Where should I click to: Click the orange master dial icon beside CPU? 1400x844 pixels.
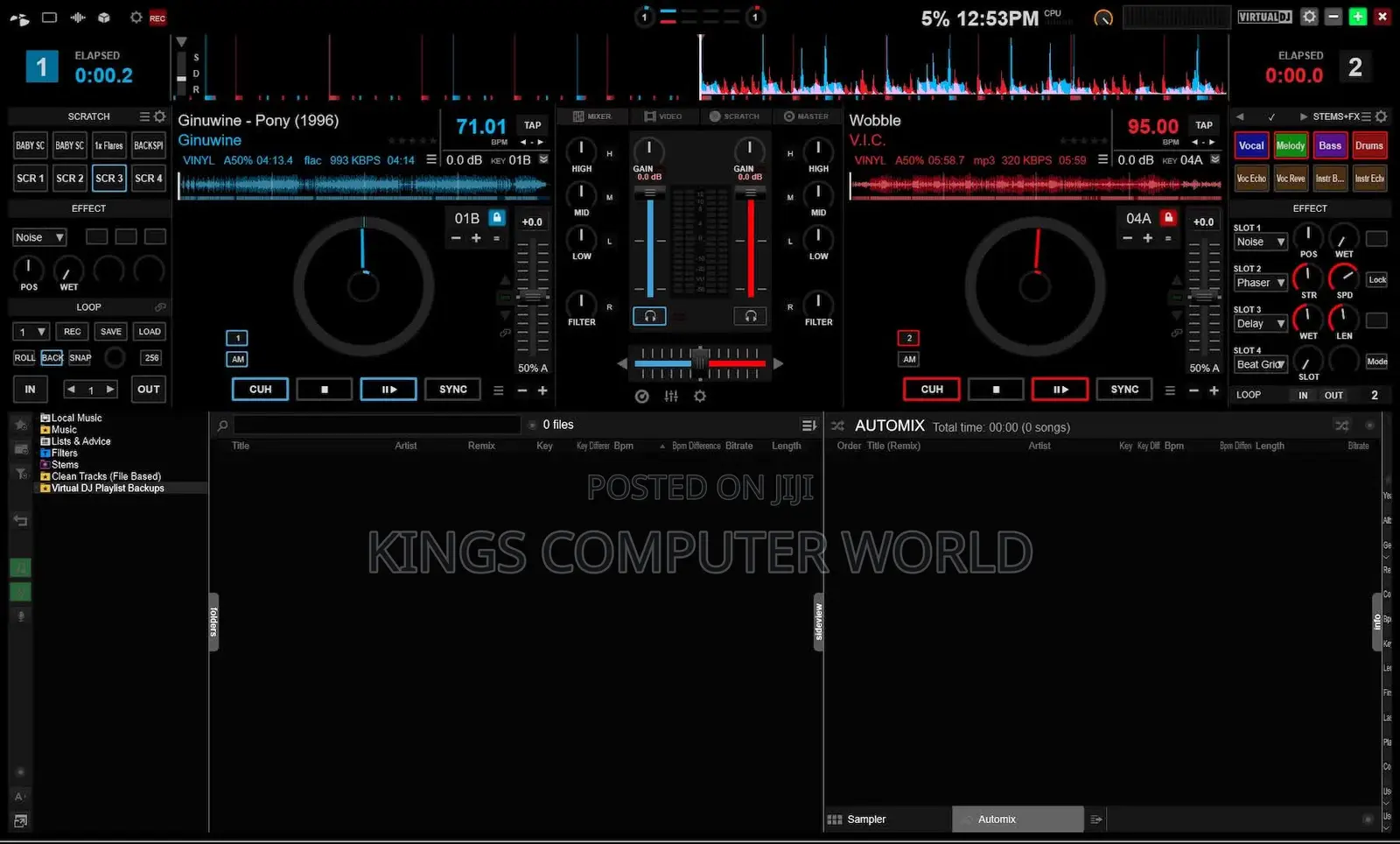[x=1103, y=18]
